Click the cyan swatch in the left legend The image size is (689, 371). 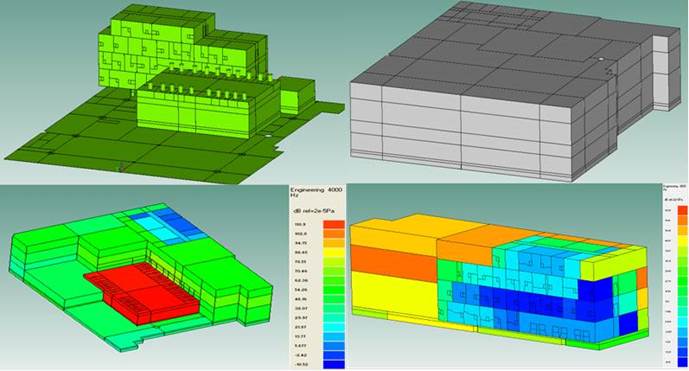pos(334,327)
